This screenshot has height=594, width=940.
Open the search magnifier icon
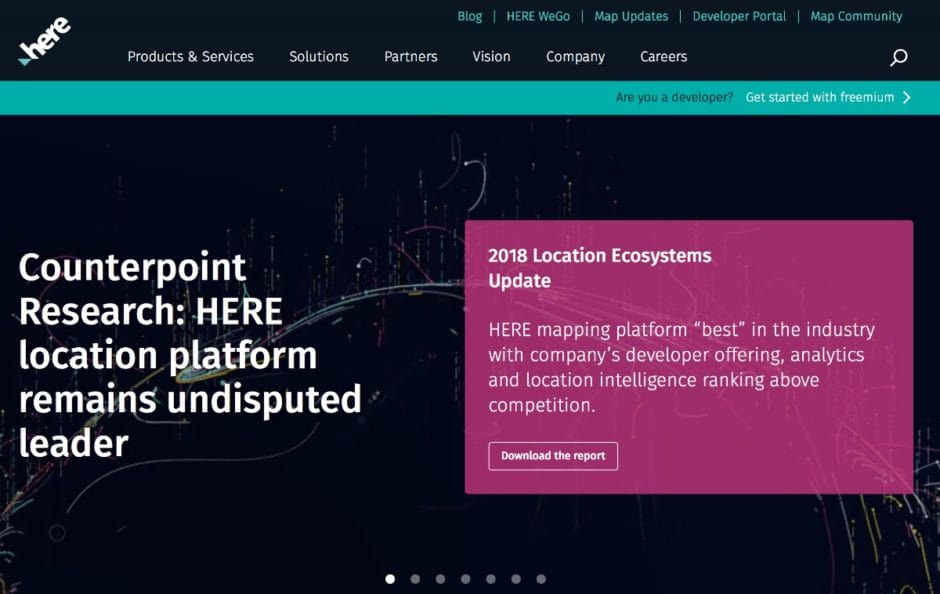[x=898, y=57]
